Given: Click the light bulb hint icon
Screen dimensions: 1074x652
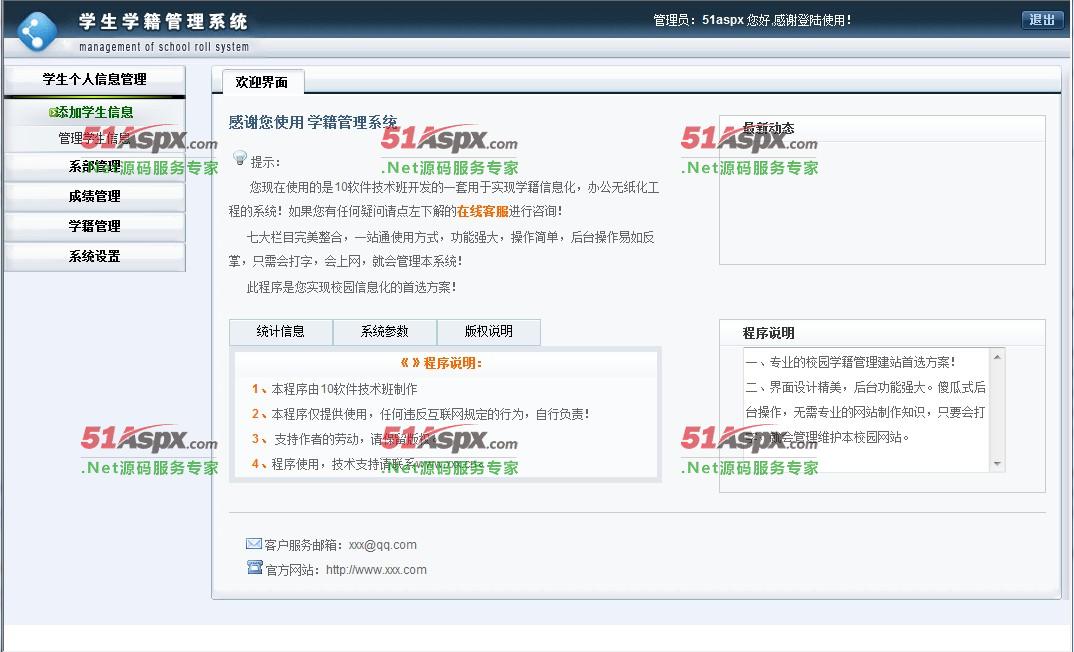Looking at the screenshot, I should (x=240, y=158).
